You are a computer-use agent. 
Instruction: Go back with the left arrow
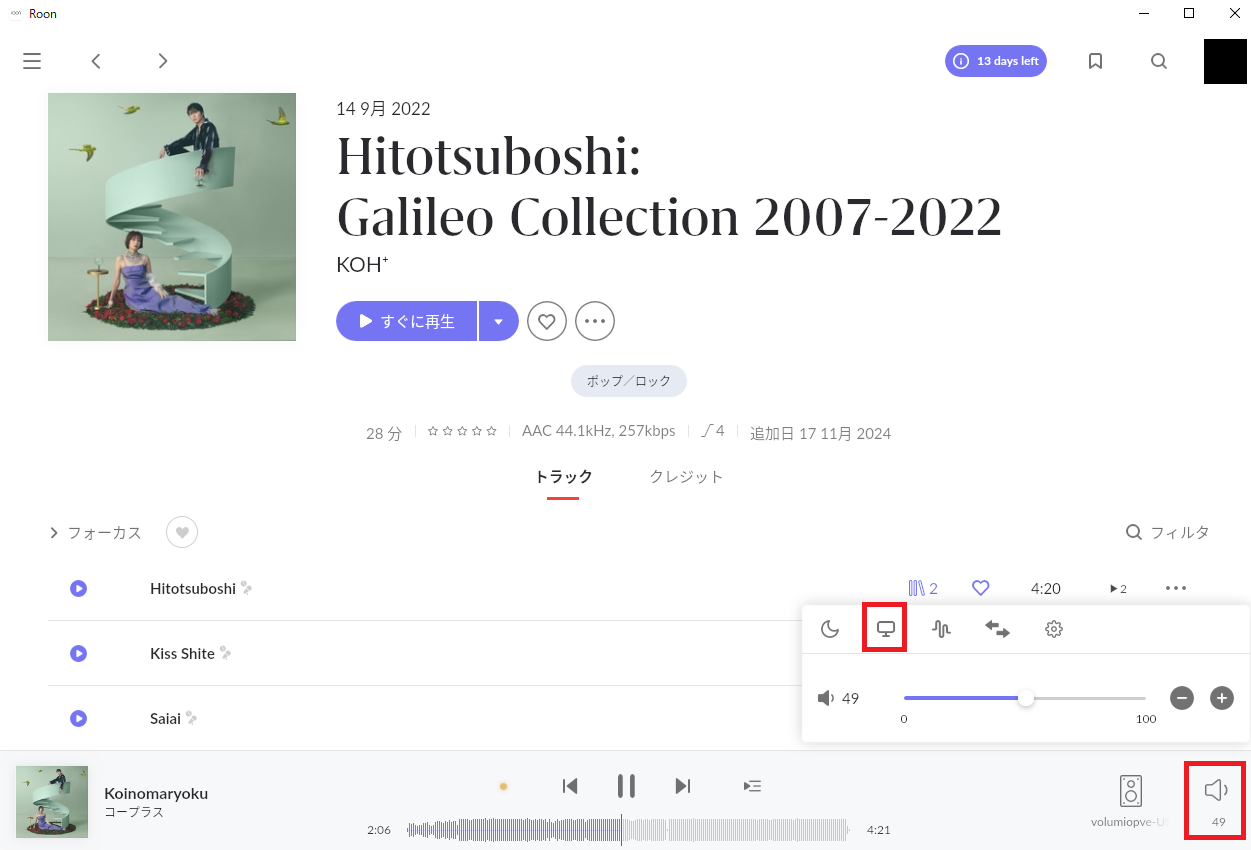point(96,61)
